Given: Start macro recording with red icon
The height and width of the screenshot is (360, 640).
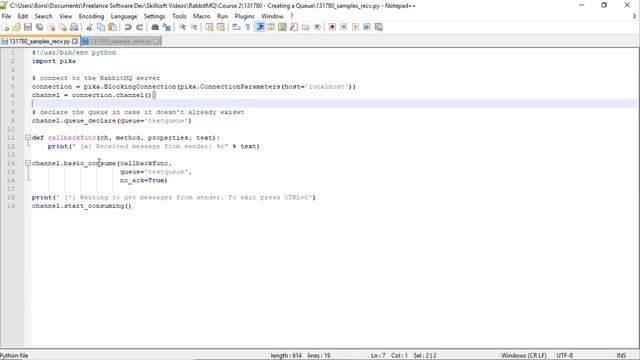Looking at the screenshot, I should pyautogui.click(x=332, y=27).
